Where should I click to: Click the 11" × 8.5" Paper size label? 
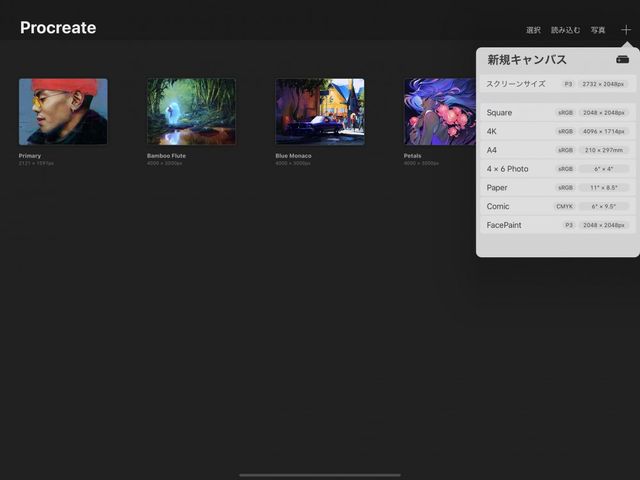coord(604,188)
